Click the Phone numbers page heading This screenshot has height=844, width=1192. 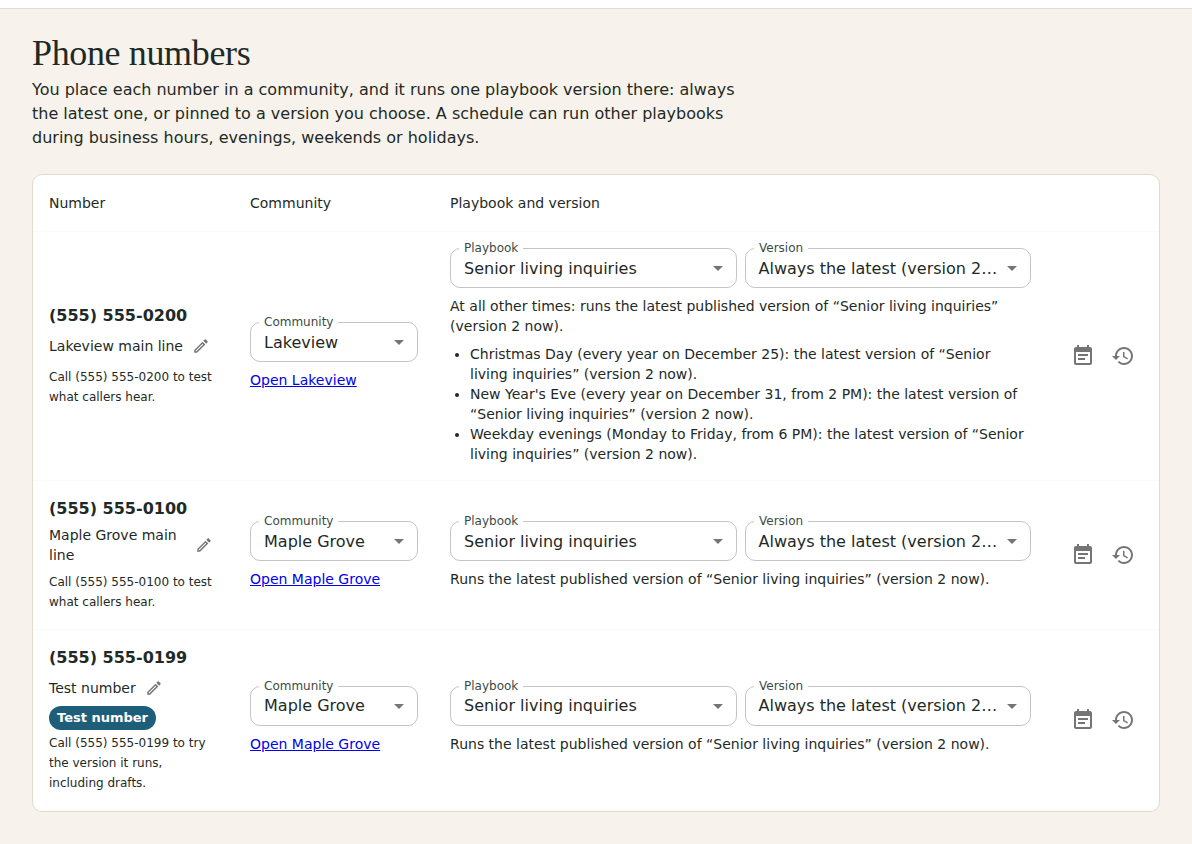[x=141, y=53]
